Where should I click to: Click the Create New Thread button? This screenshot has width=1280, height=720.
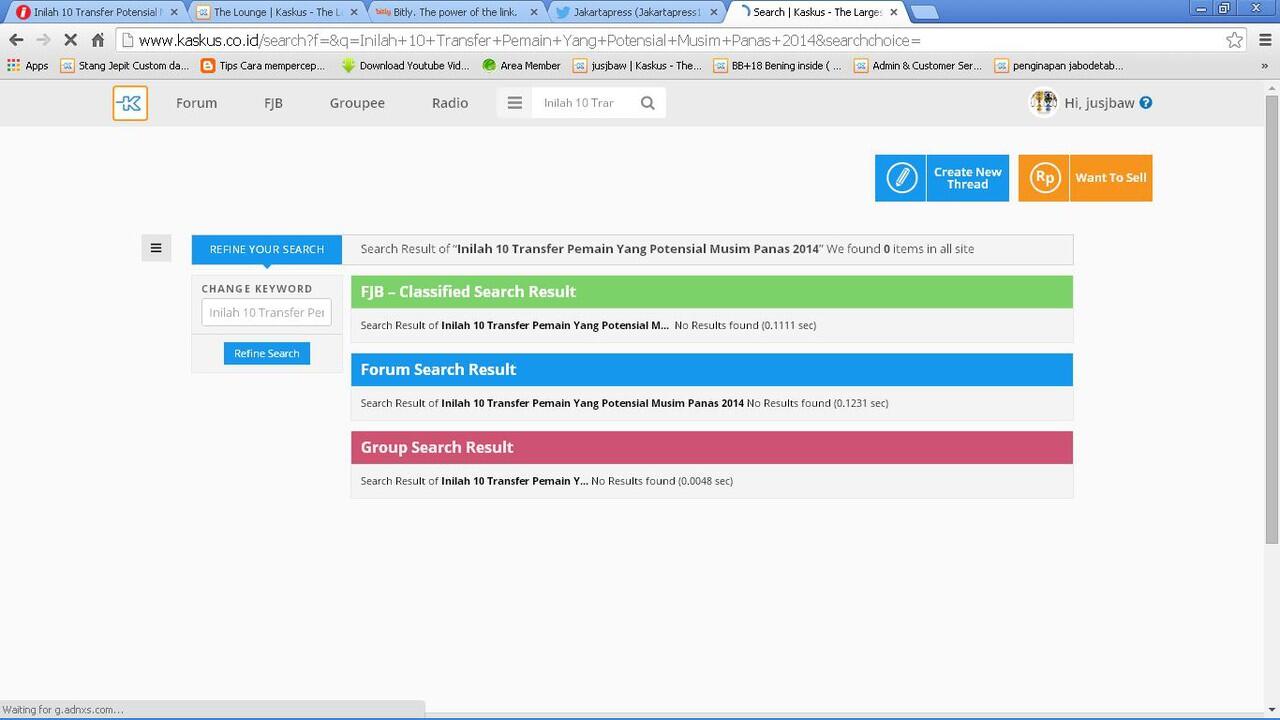click(x=942, y=178)
